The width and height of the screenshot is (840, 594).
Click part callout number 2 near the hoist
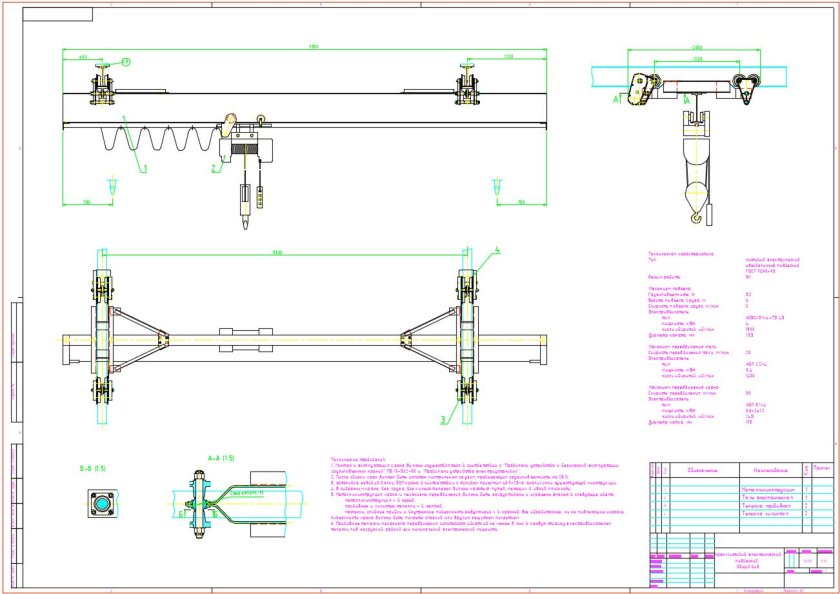(x=213, y=170)
